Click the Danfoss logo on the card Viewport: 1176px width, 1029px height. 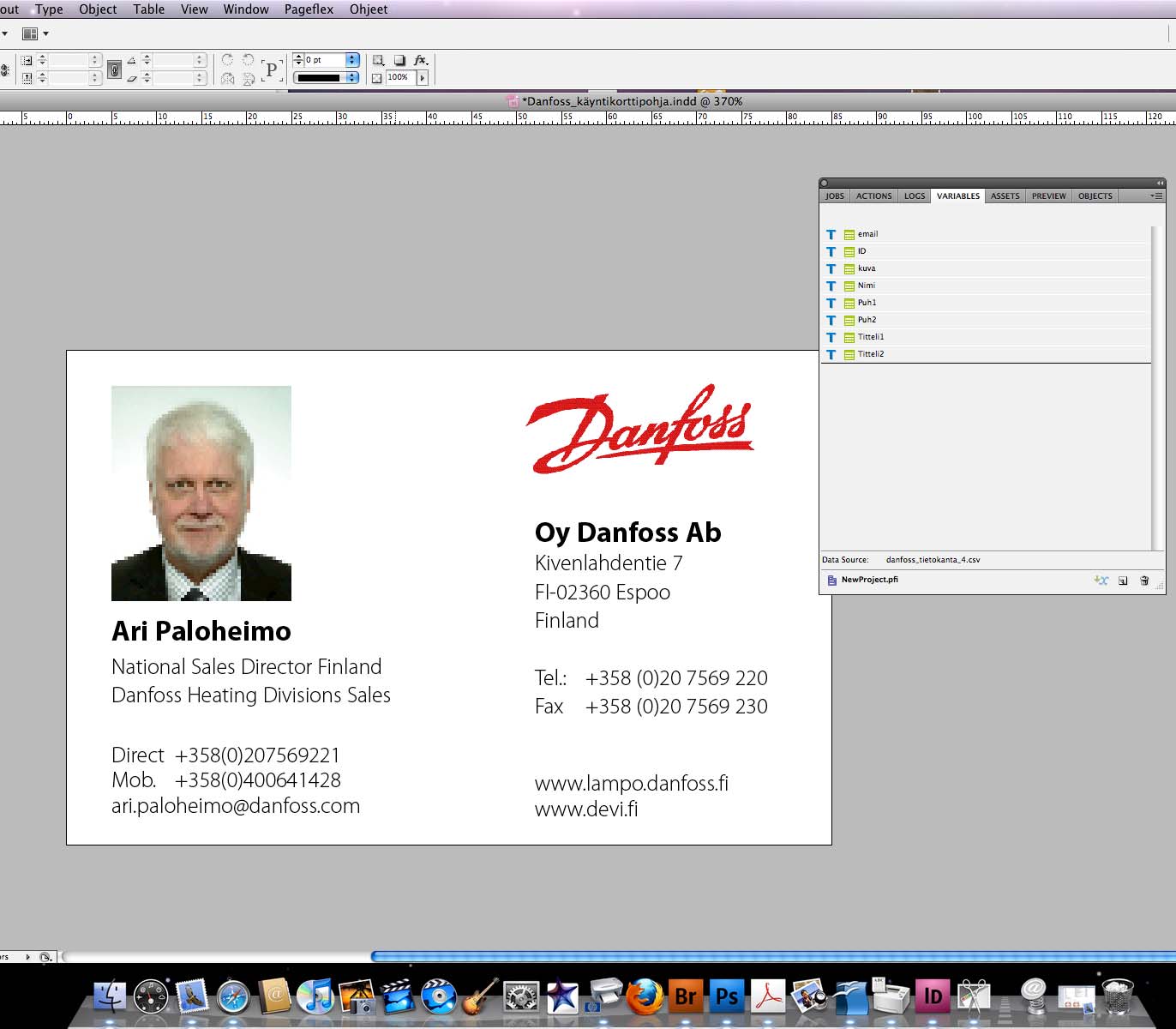(640, 428)
